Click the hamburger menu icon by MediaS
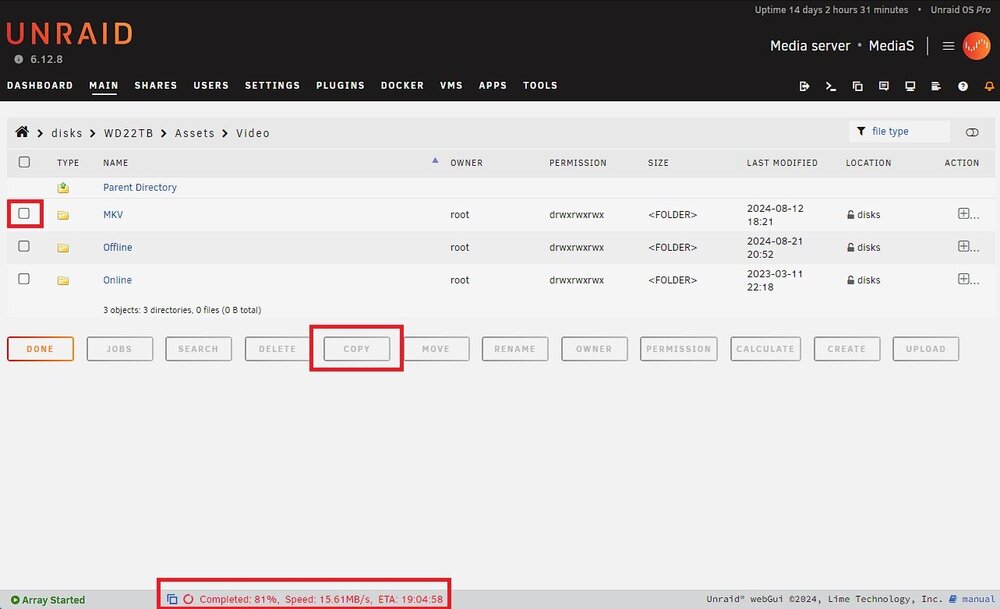 948,46
